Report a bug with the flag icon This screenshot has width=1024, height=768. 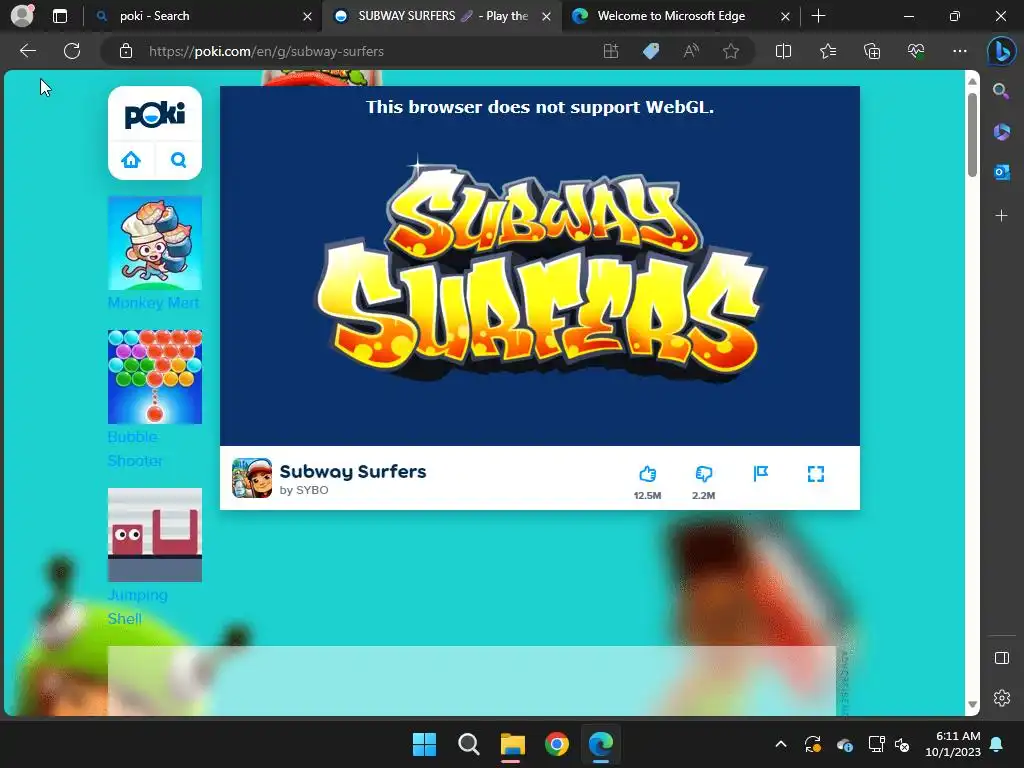click(760, 473)
